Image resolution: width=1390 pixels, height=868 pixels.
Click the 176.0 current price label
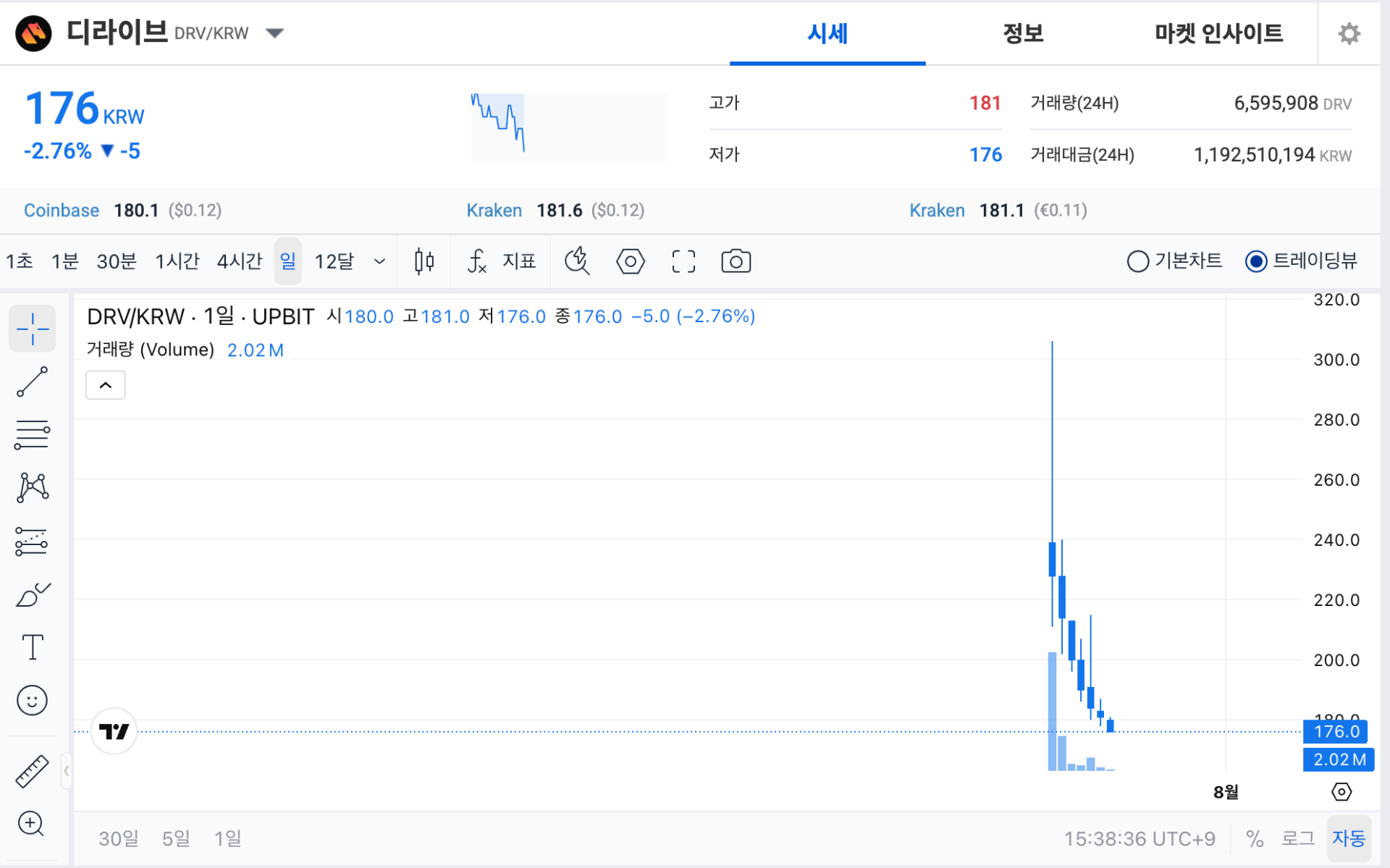pyautogui.click(x=1336, y=731)
